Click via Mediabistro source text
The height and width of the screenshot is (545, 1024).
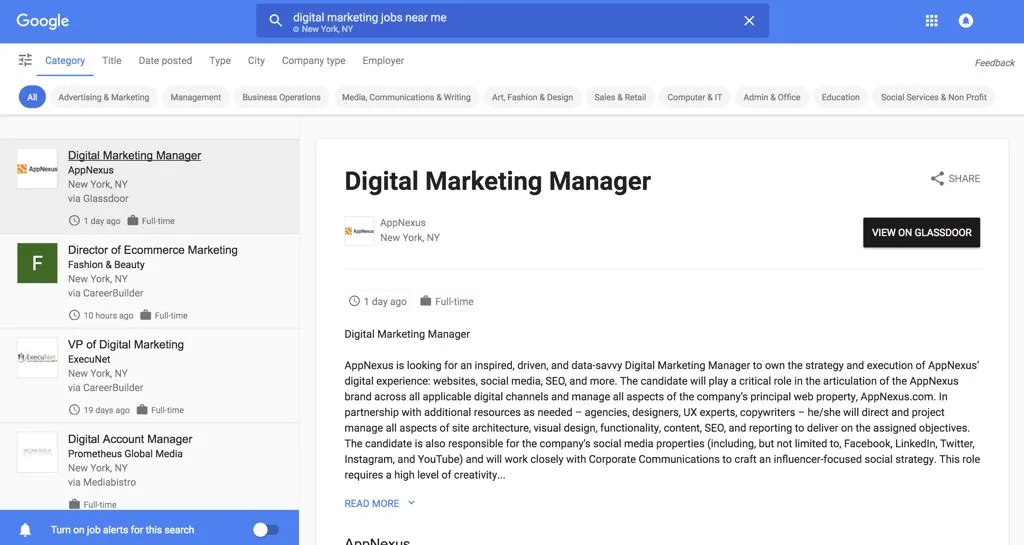click(102, 482)
